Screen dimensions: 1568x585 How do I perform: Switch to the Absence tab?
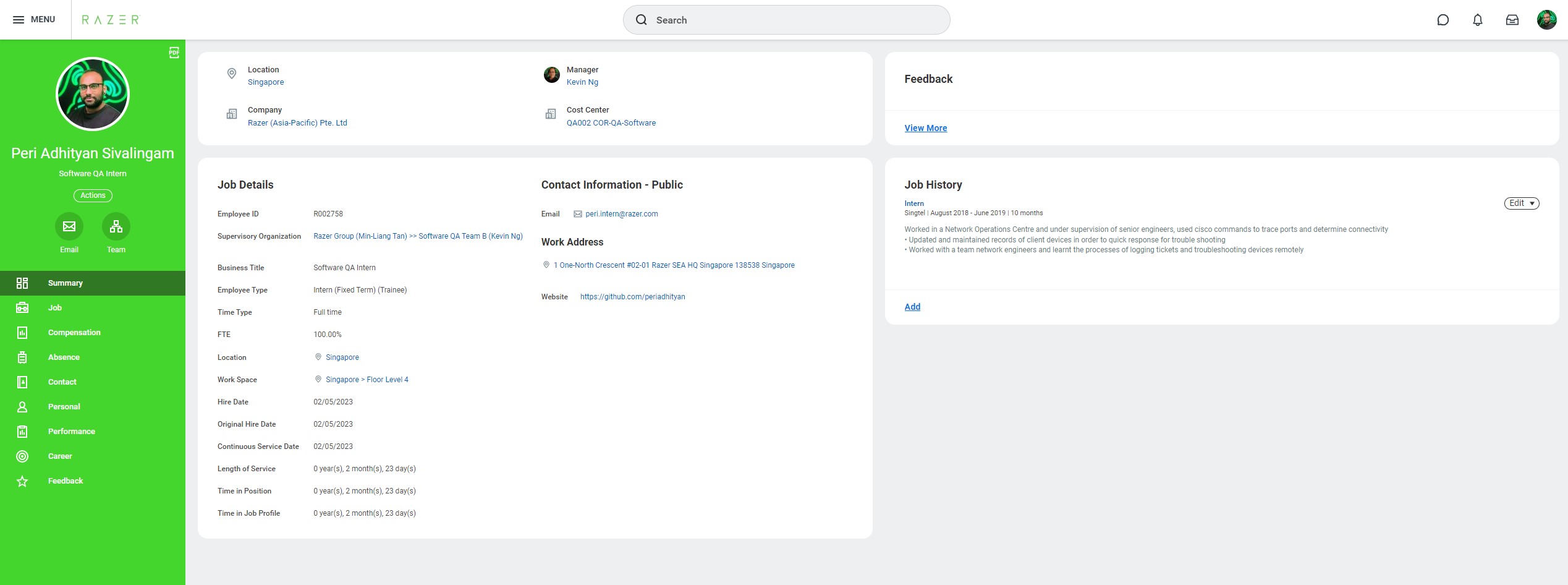coord(93,357)
